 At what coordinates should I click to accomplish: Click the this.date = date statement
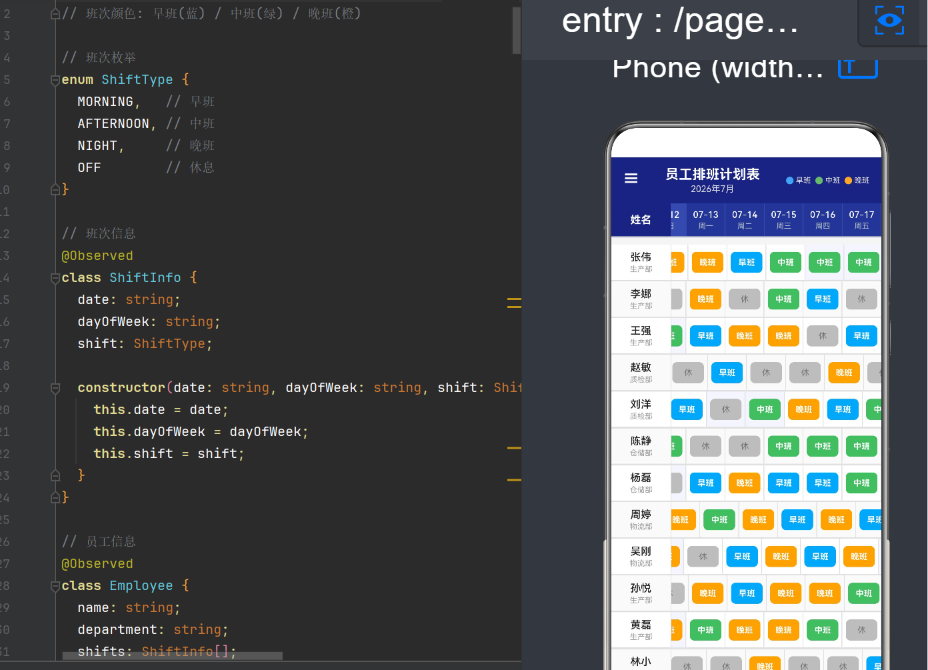[160, 410]
